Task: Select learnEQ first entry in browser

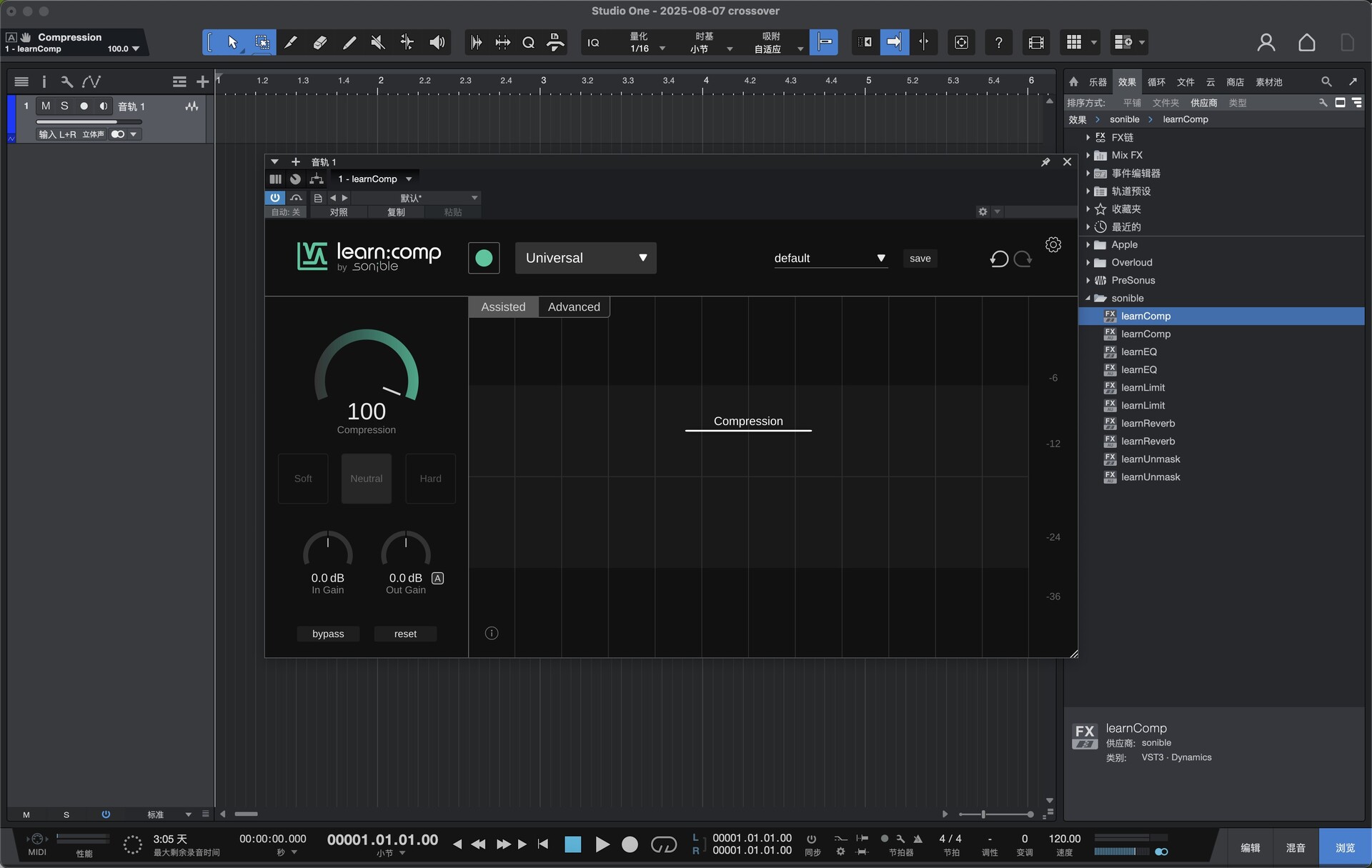Action: tap(1139, 351)
